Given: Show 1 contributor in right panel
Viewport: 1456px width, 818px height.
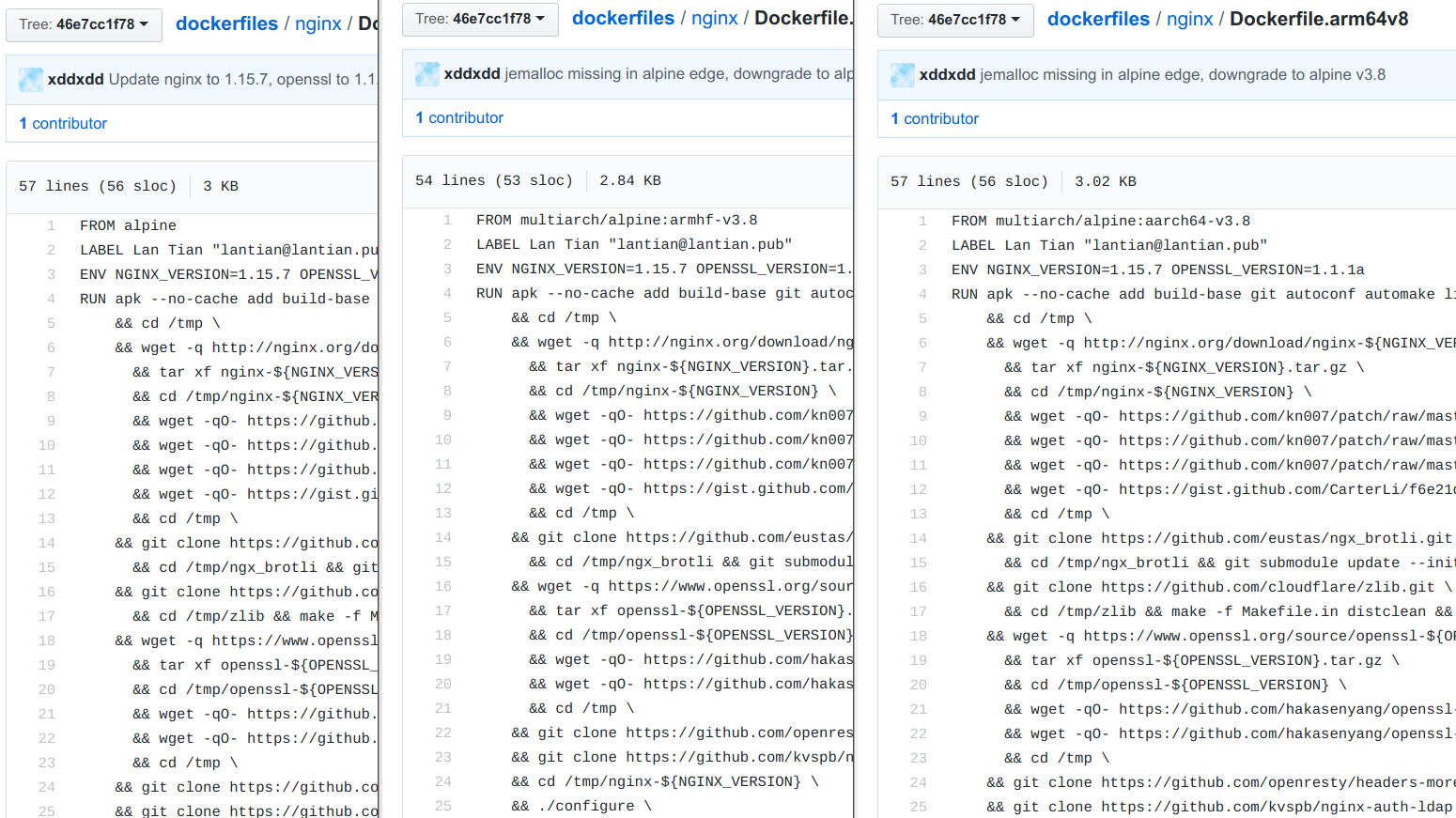Looking at the screenshot, I should (x=935, y=119).
